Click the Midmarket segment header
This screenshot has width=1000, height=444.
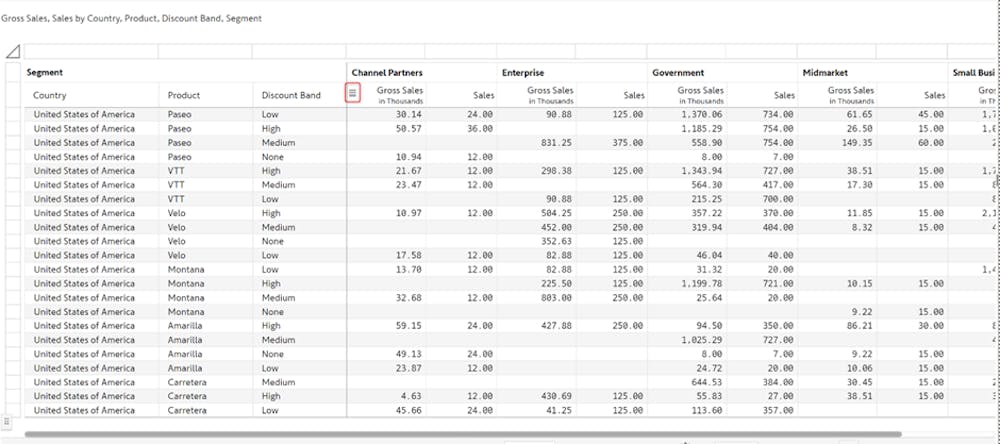(x=824, y=73)
